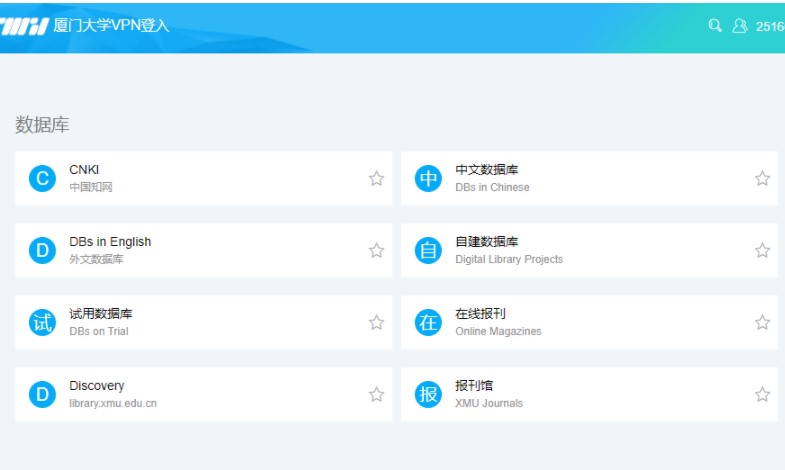
Task: Open 报刊馆 title link
Action: click(x=474, y=386)
